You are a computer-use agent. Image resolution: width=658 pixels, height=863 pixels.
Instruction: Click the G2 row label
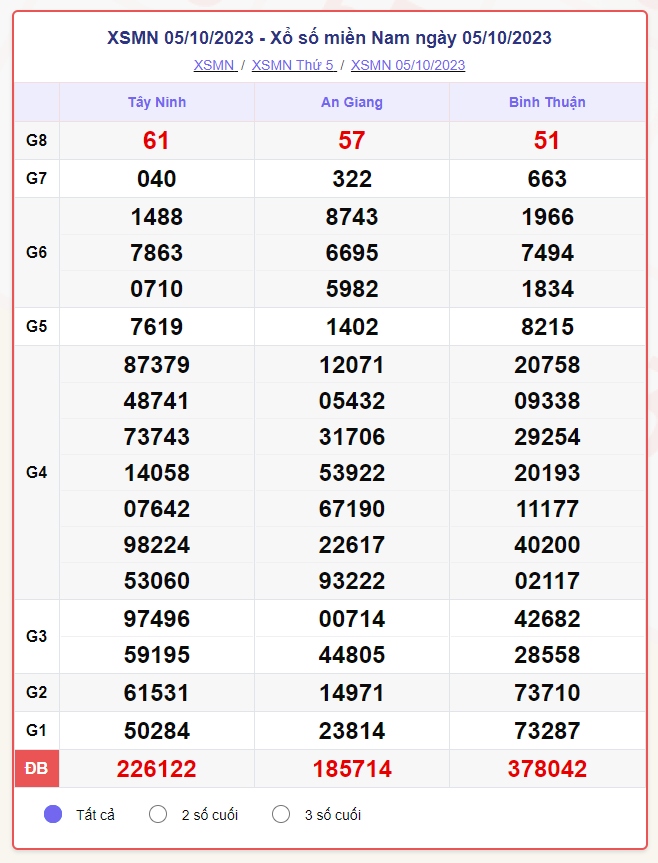(36, 692)
